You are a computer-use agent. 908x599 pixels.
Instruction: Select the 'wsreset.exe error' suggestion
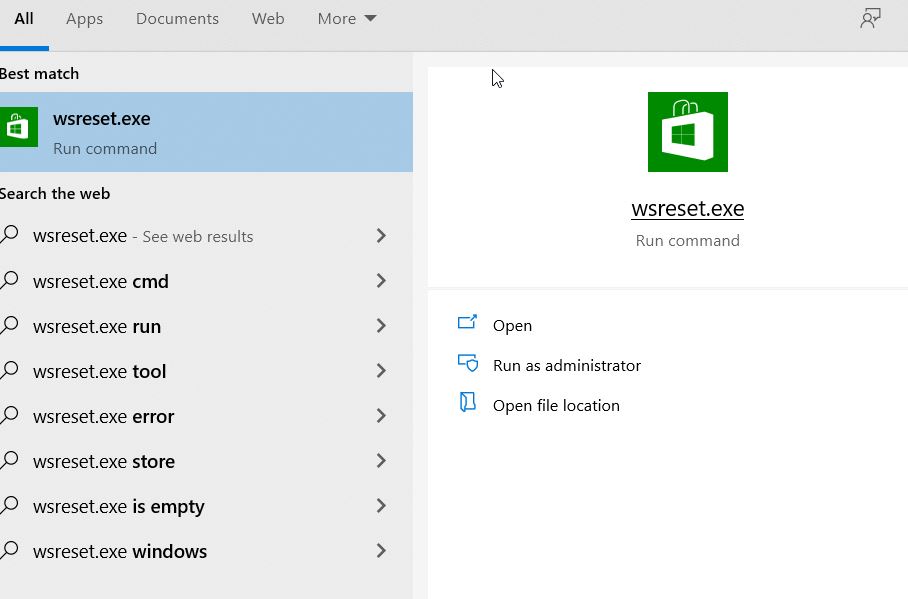coord(206,417)
